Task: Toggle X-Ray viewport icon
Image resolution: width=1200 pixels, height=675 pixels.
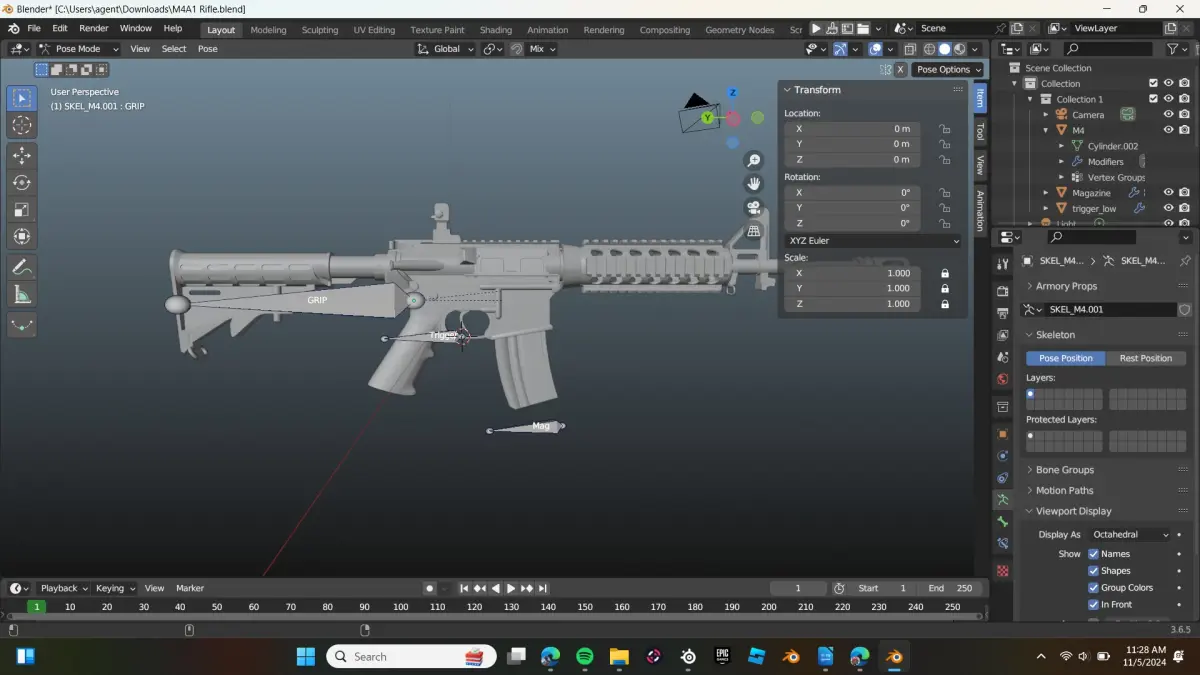Action: click(910, 49)
